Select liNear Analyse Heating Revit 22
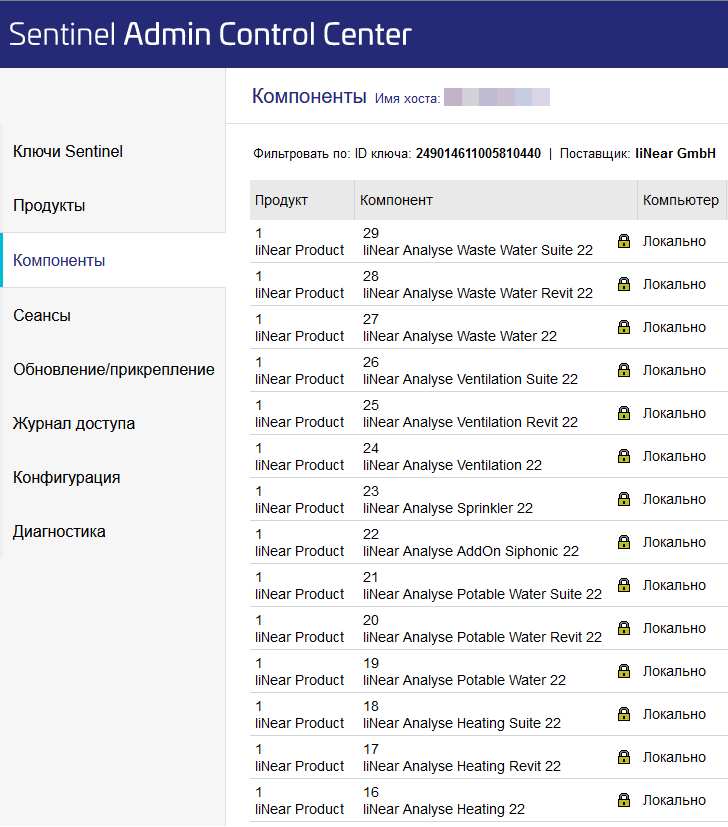Viewport: 728px width, 827px height. point(462,766)
